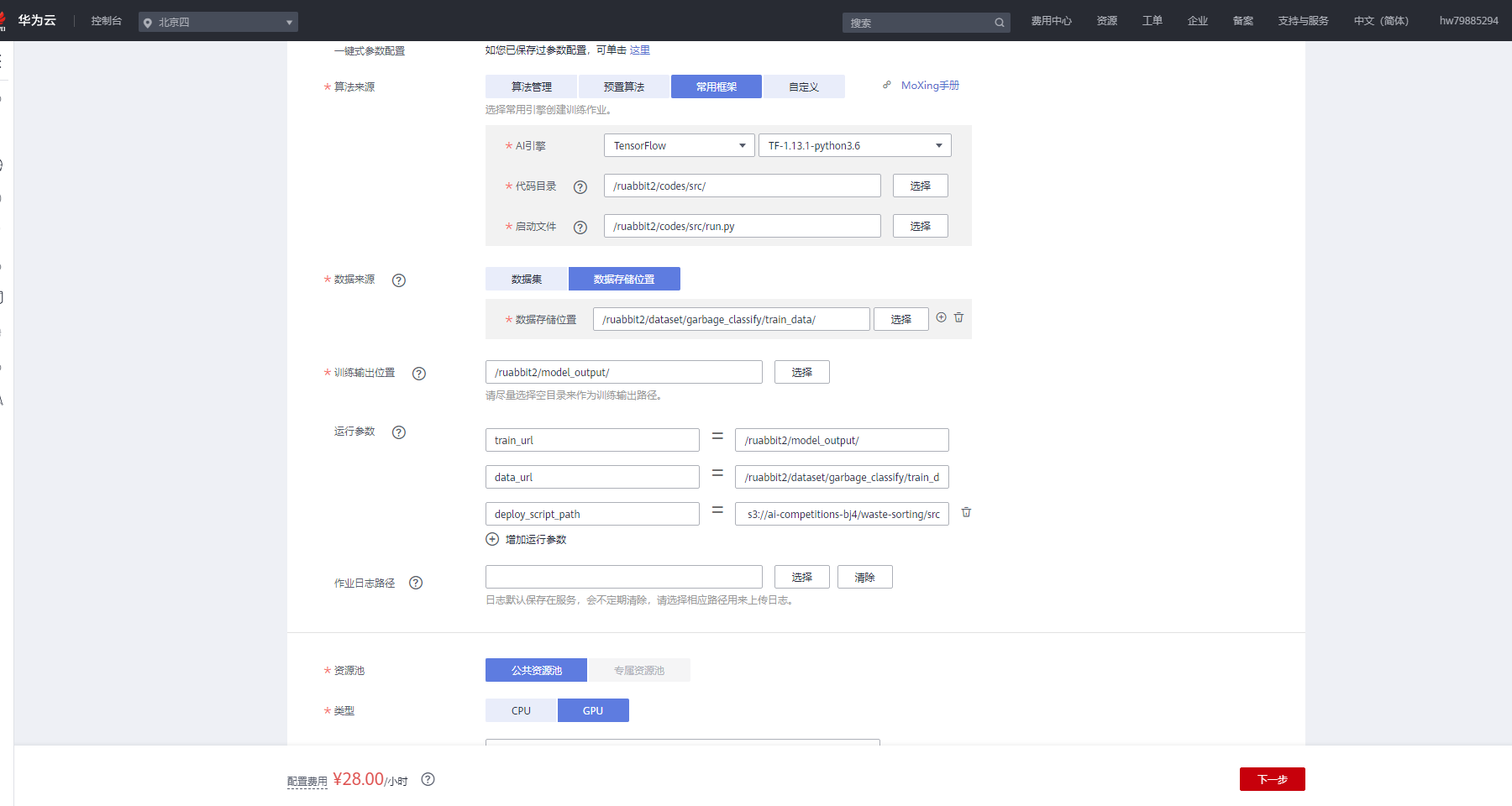Show help for 训练输出位置

[419, 374]
